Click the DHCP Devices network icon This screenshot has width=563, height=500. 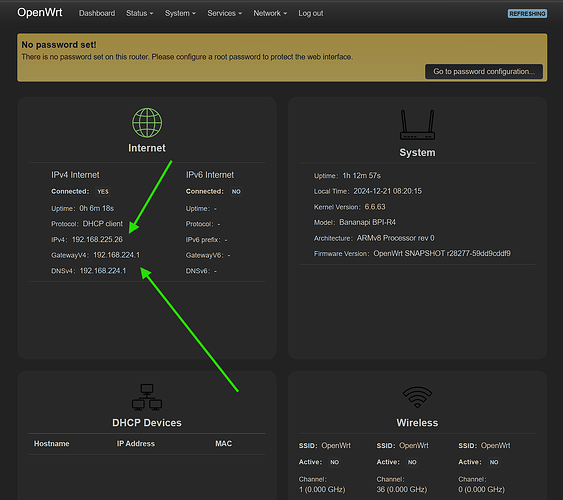pos(147,397)
